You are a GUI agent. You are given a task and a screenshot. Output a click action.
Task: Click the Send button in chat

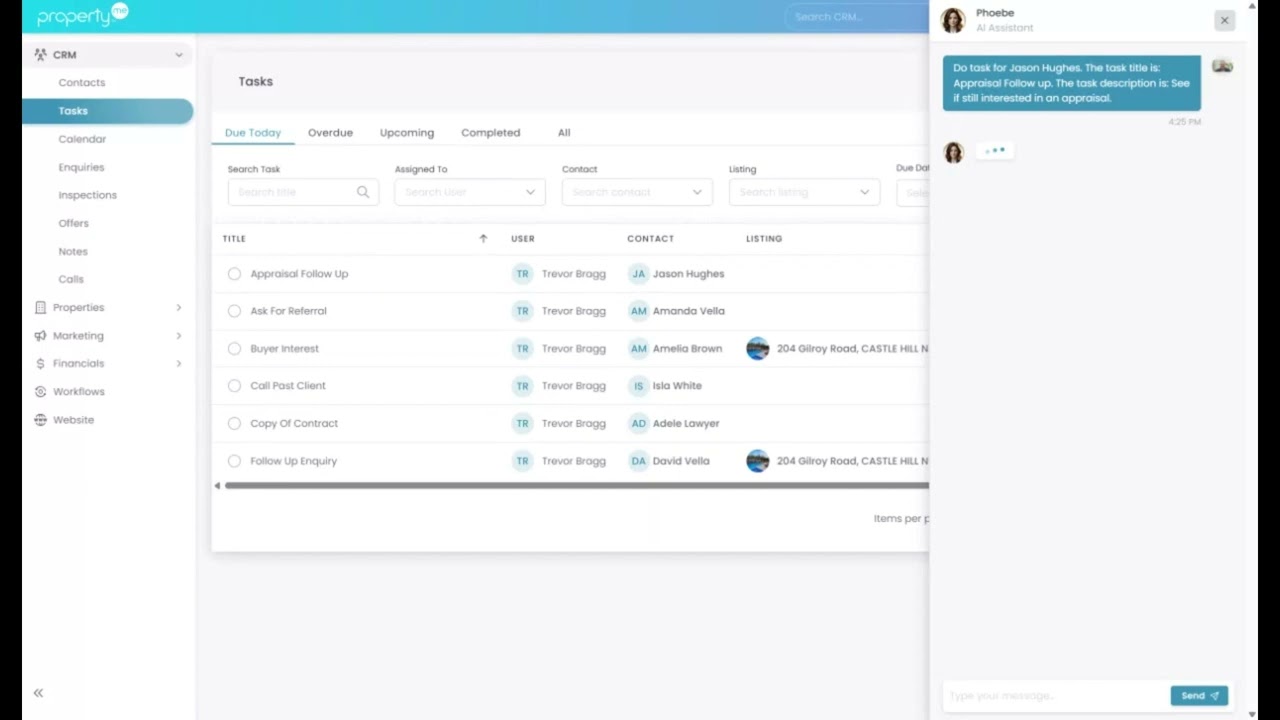click(x=1199, y=696)
